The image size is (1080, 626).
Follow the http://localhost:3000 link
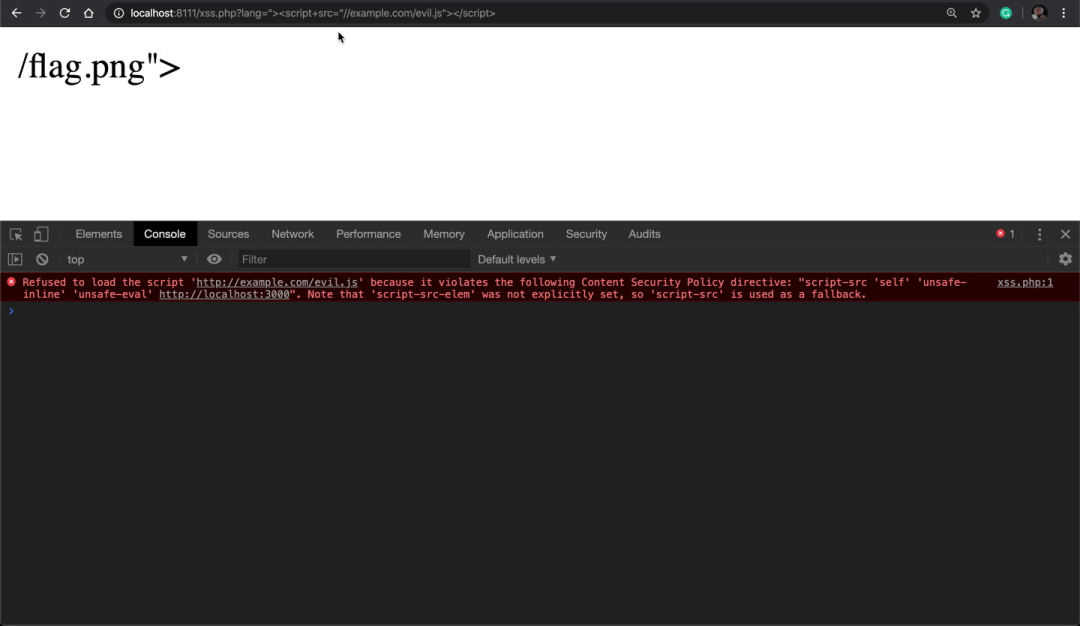(x=224, y=294)
